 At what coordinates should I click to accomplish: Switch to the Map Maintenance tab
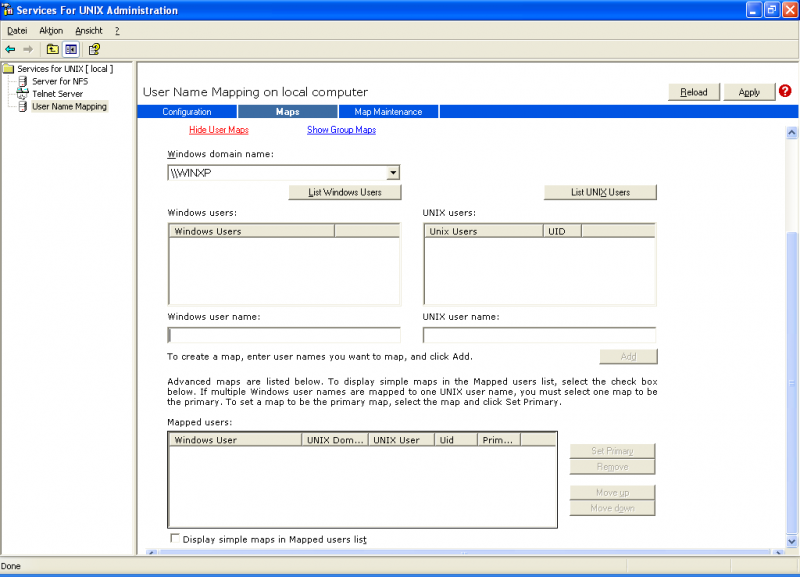388,112
